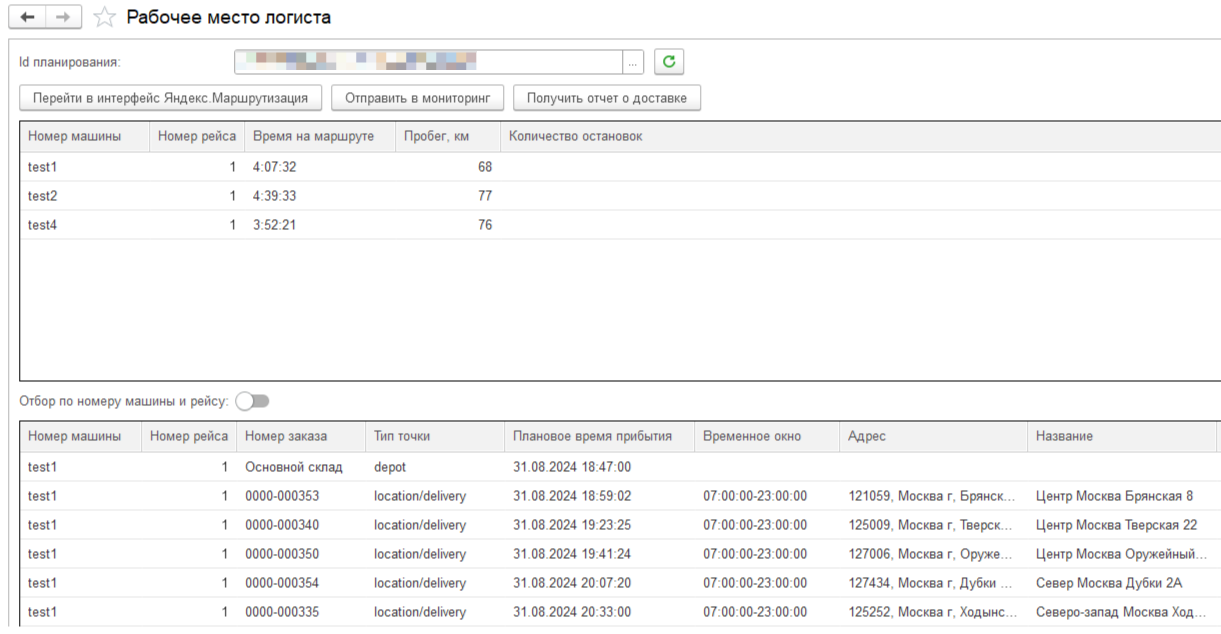Toggle filter by vehicle and trip number
1221x634 pixels.
point(253,401)
